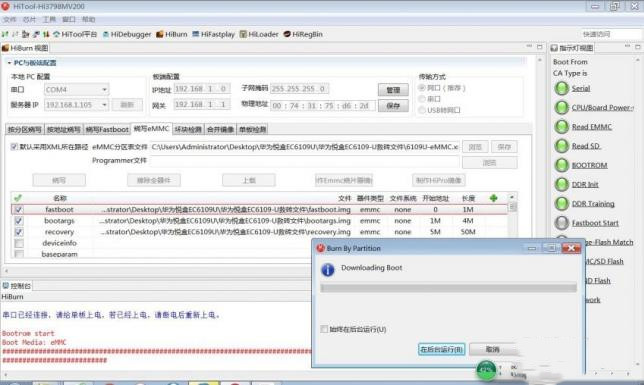
Task: Click the indicator light view panel icon
Action: coord(554,48)
